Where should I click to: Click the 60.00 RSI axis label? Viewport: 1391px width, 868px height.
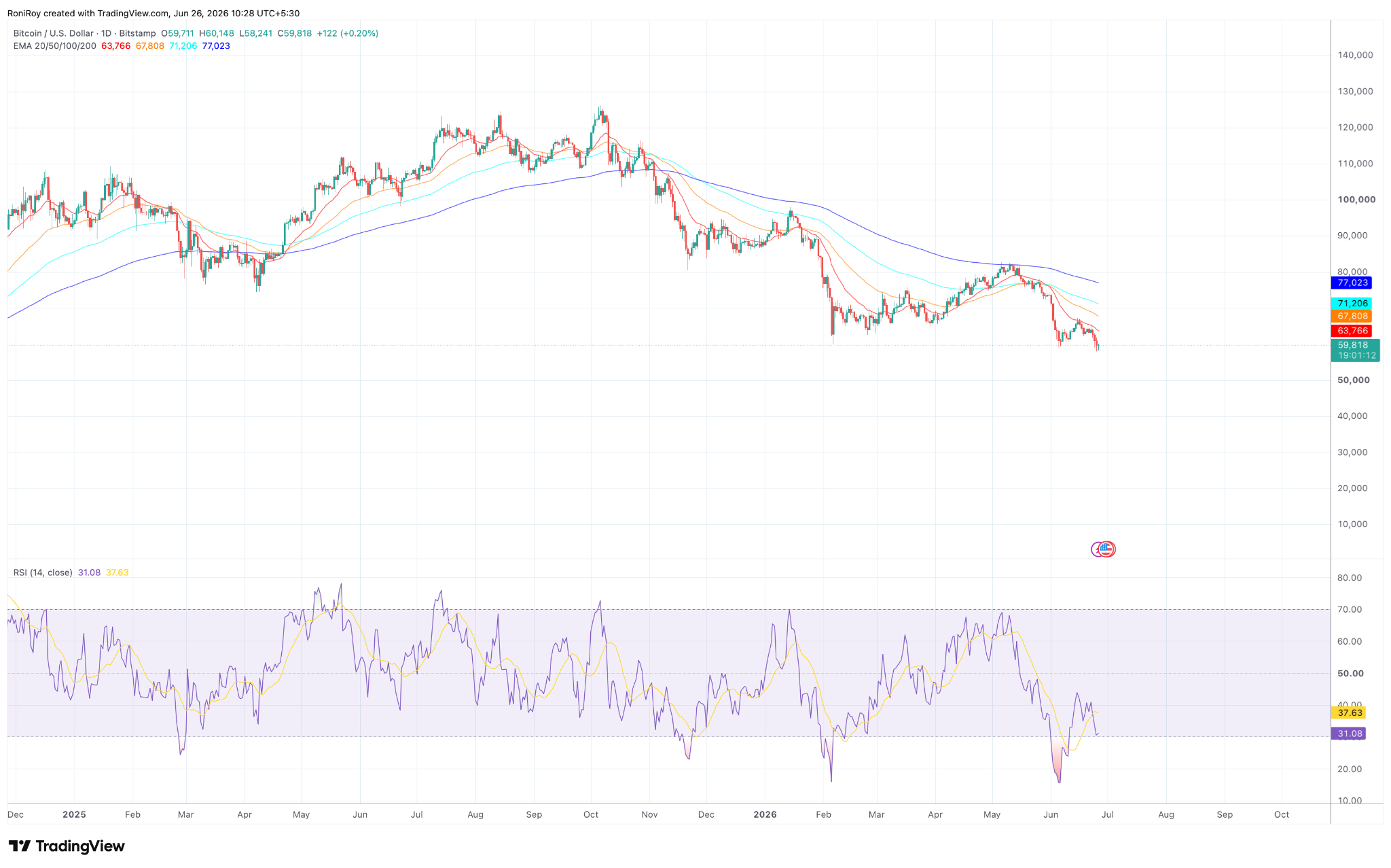[x=1350, y=641]
